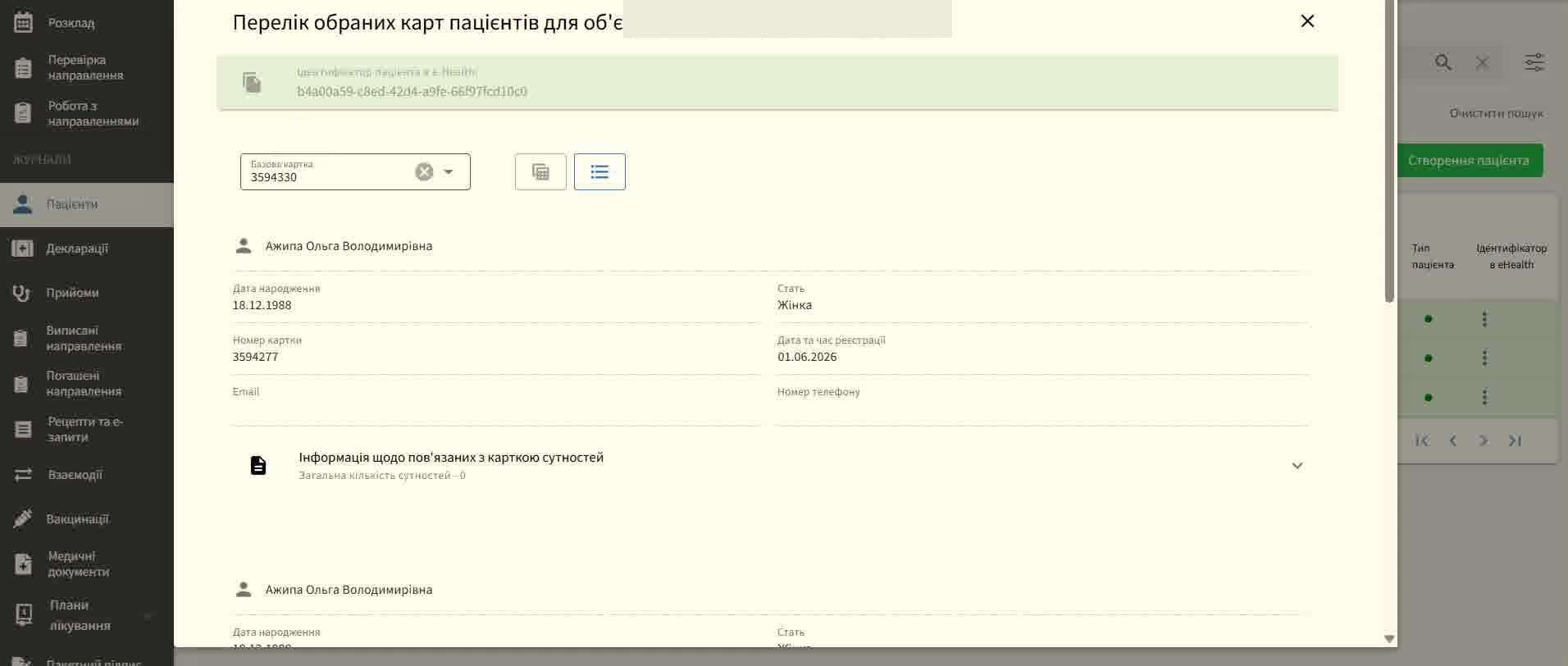Screen dimensions: 1568x666
Task: Go to first page of table
Action: point(1422,441)
